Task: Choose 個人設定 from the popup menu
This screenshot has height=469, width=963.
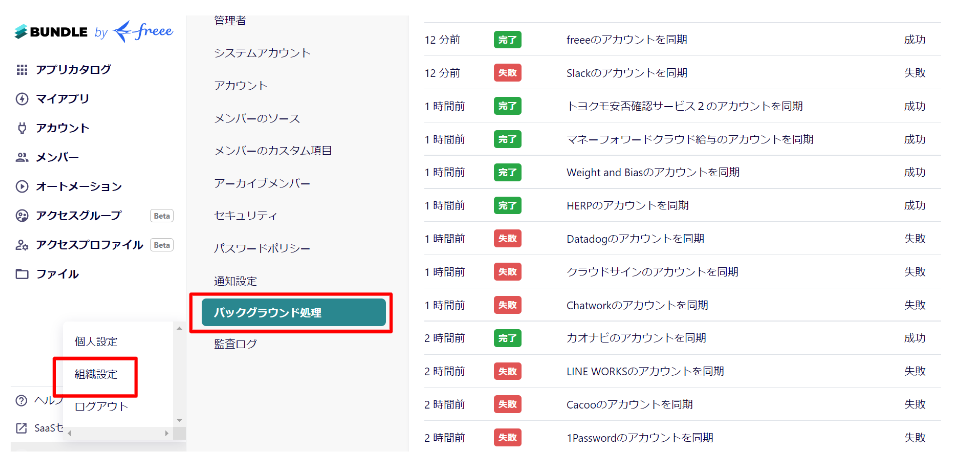Action: [96, 342]
